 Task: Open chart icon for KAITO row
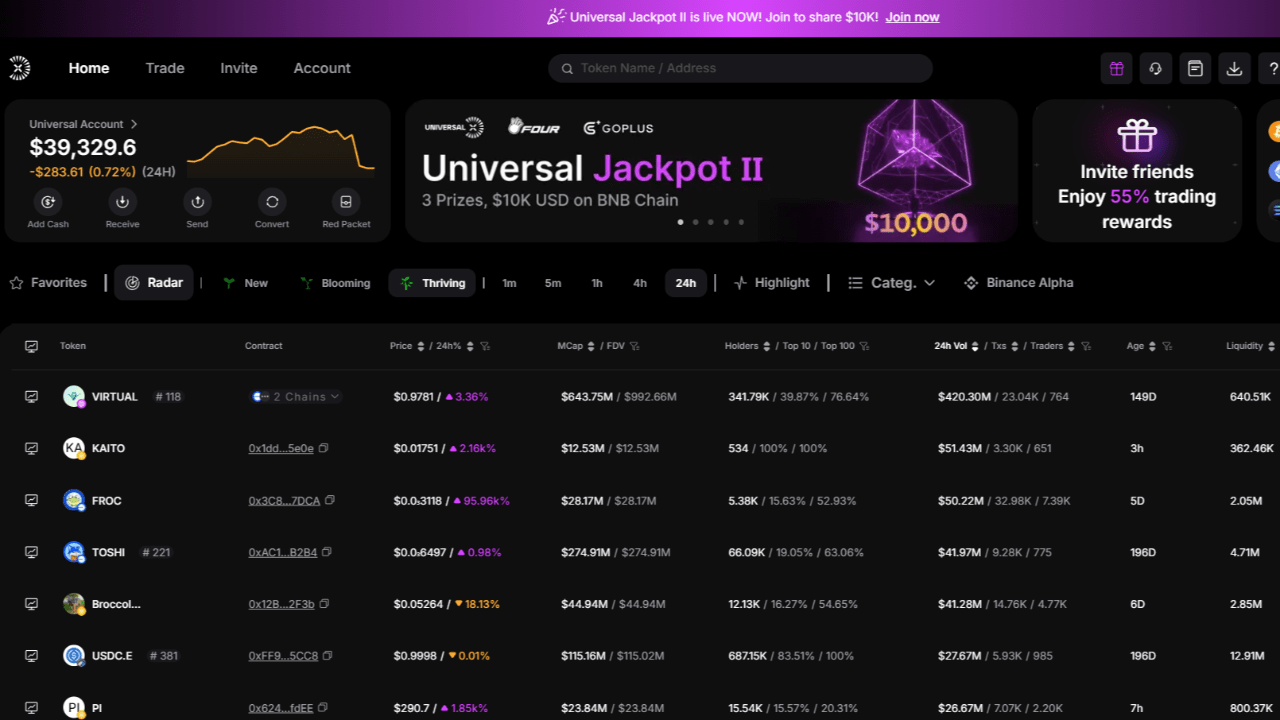[31, 449]
